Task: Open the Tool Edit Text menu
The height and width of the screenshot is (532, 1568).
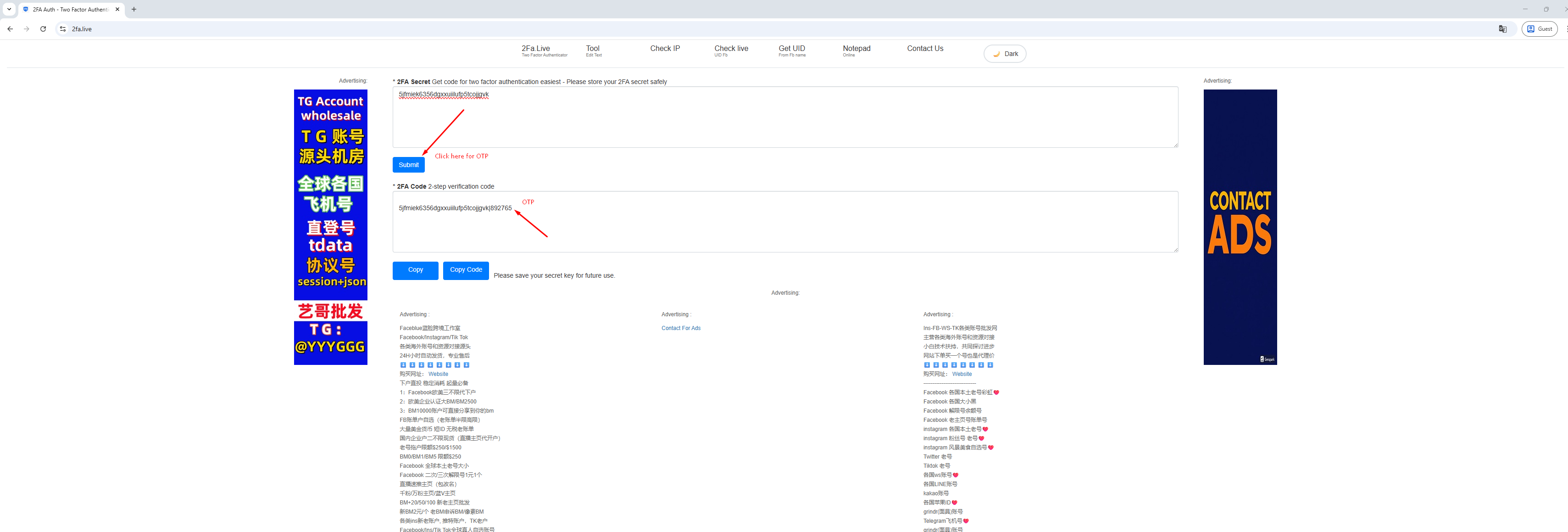Action: (593, 50)
